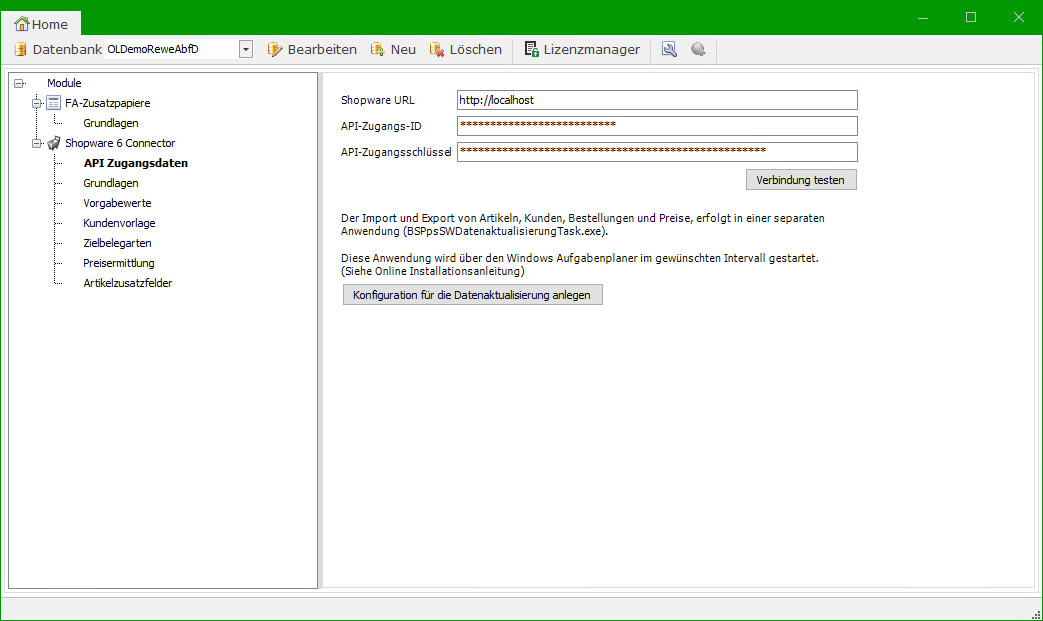Image resolution: width=1043 pixels, height=621 pixels.
Task: Click the Datenbank barrel icon
Action: pyautogui.click(x=20, y=49)
